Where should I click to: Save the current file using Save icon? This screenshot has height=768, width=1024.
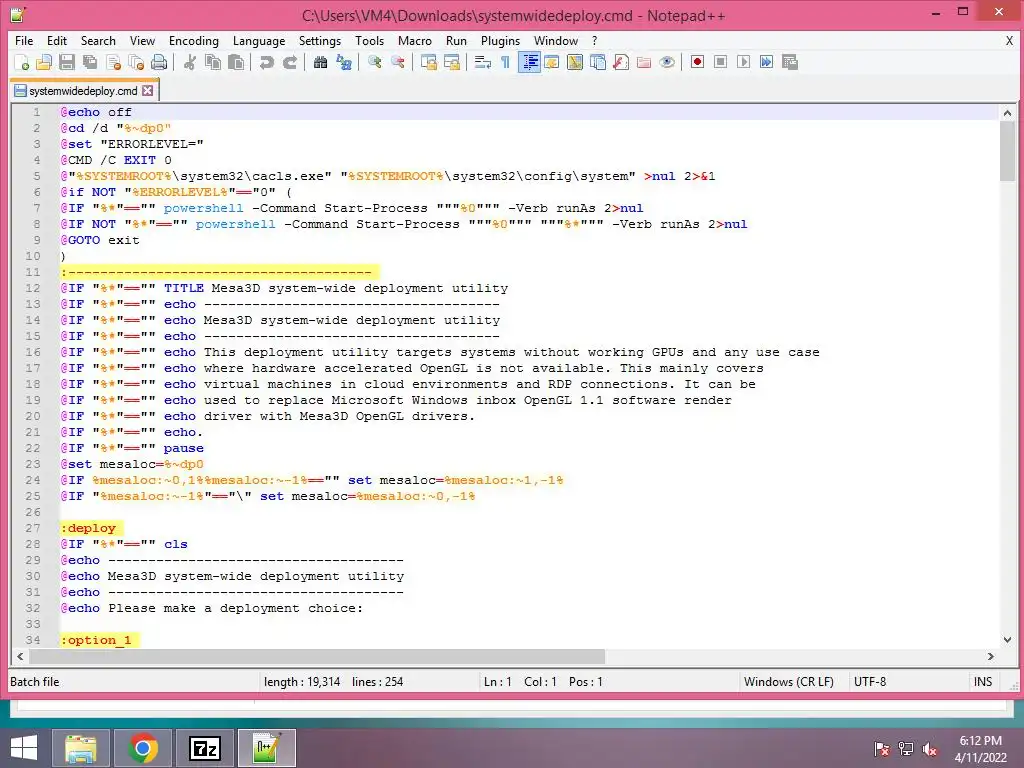(67, 62)
